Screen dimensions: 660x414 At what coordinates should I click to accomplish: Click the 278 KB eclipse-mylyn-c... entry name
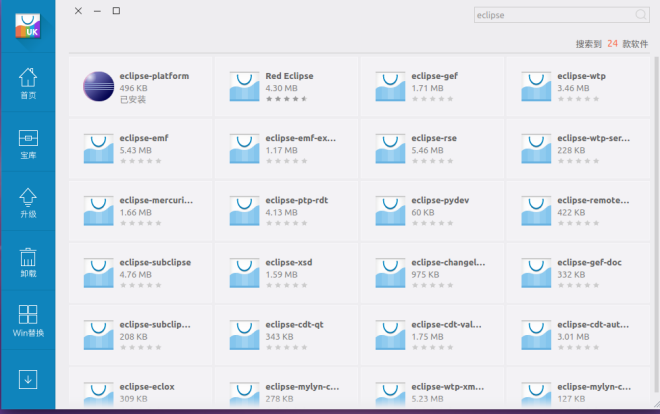pyautogui.click(x=302, y=387)
